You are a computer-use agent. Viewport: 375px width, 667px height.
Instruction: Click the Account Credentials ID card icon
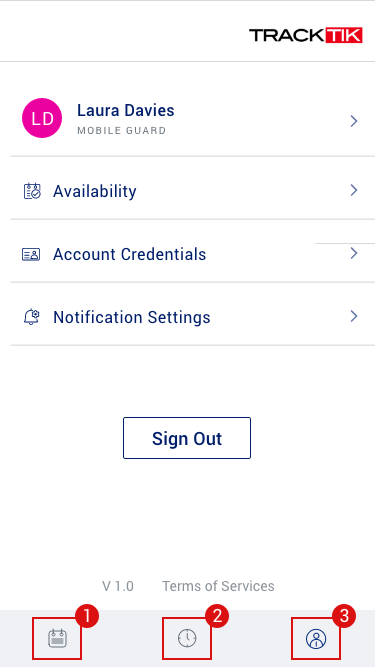pos(31,254)
